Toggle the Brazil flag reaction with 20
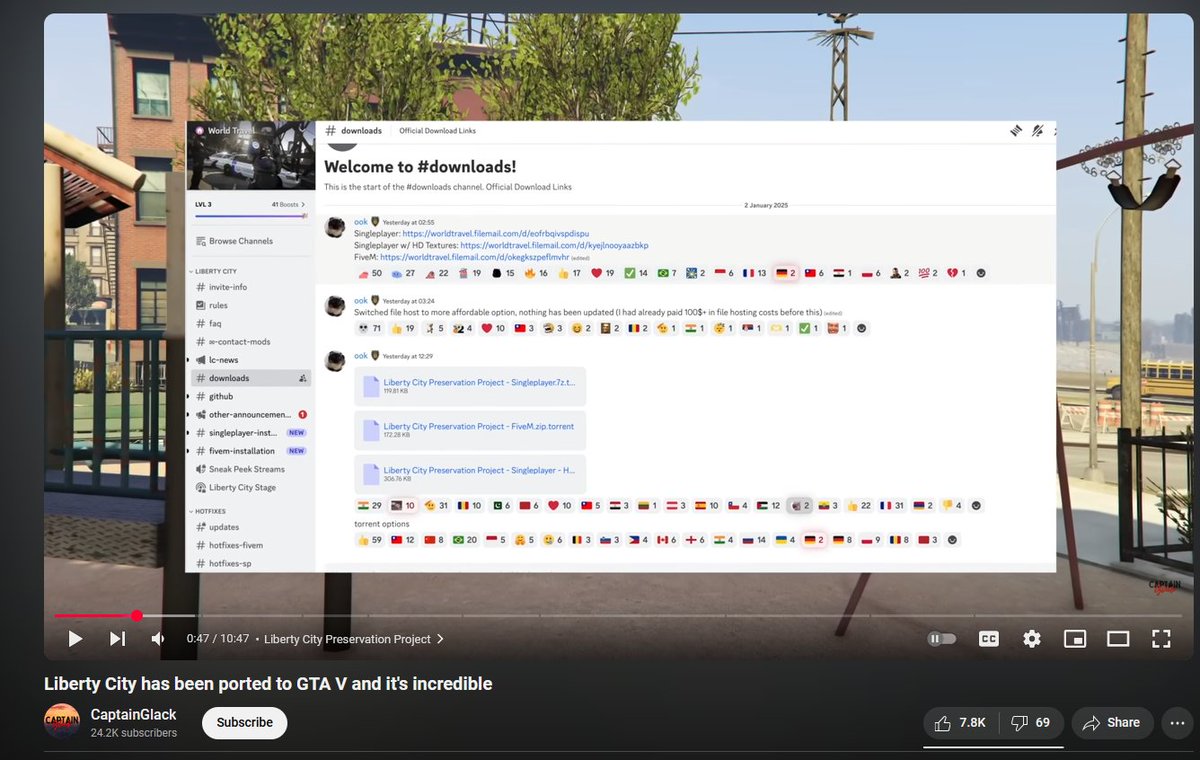 [x=465, y=540]
